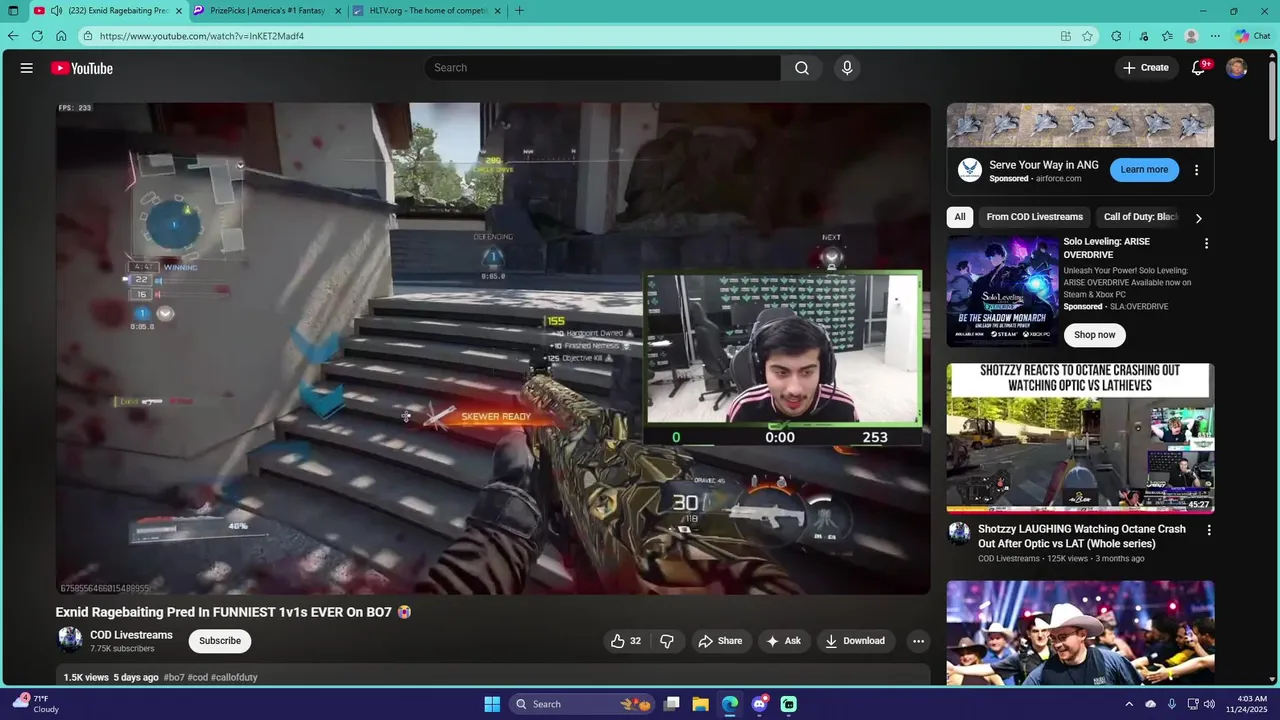Open the Air Force jets ad banner

tap(1080, 125)
